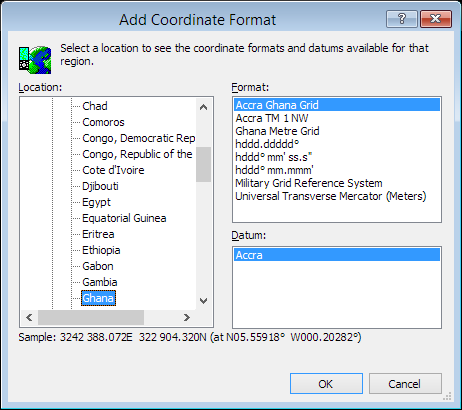This screenshot has width=462, height=410.
Task: Choose Military Grid Reference System format
Action: pyautogui.click(x=337, y=183)
